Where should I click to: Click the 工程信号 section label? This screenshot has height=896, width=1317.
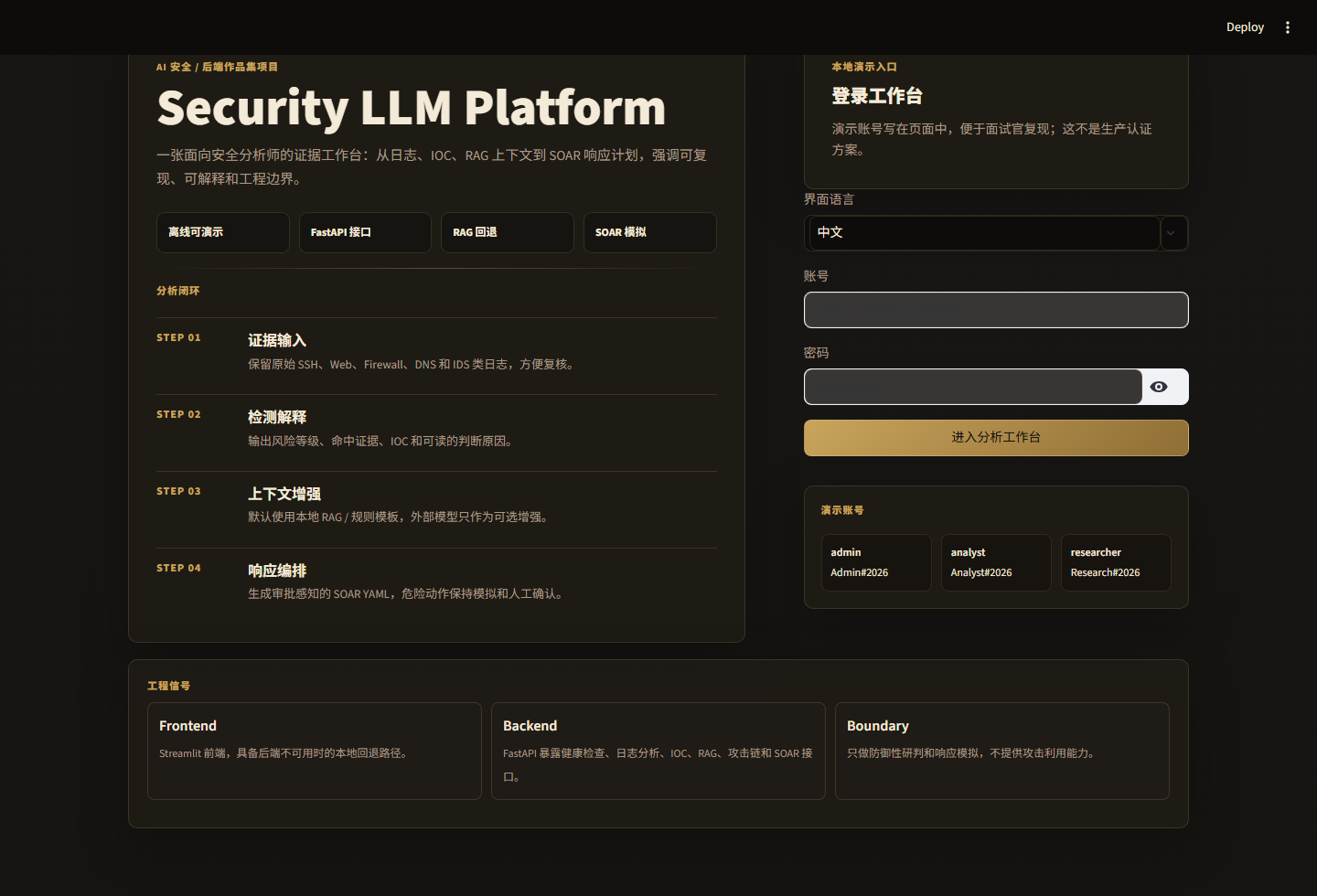pyautogui.click(x=169, y=686)
